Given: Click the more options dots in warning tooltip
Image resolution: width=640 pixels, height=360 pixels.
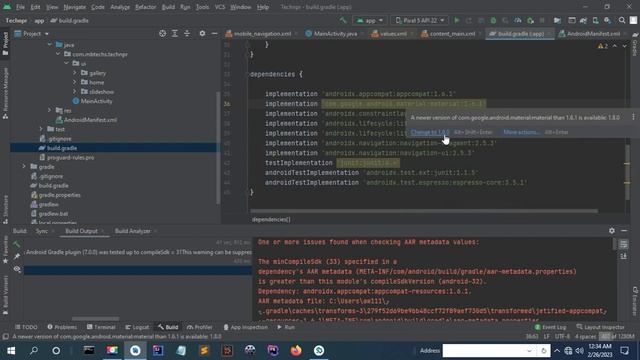Looking at the screenshot, I should pos(633,117).
